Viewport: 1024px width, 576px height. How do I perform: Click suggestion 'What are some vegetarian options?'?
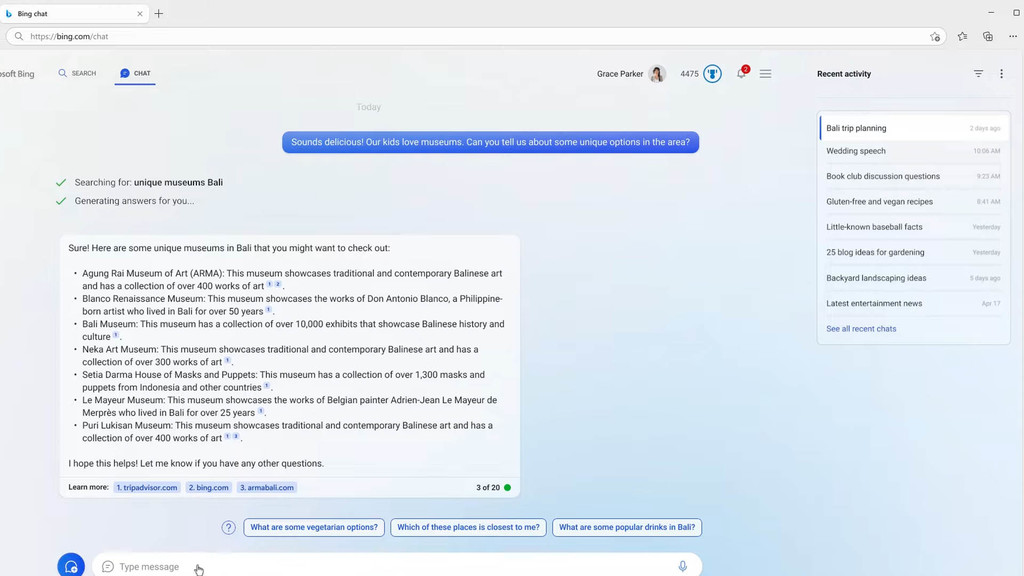pyautogui.click(x=314, y=527)
